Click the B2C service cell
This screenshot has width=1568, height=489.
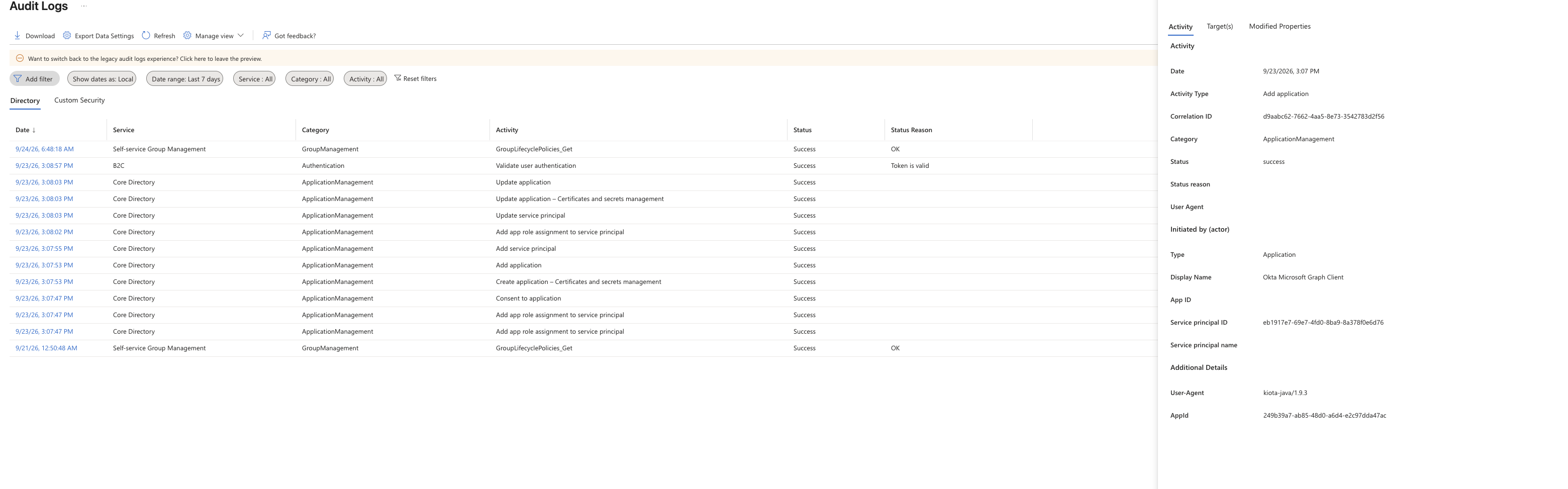(119, 166)
